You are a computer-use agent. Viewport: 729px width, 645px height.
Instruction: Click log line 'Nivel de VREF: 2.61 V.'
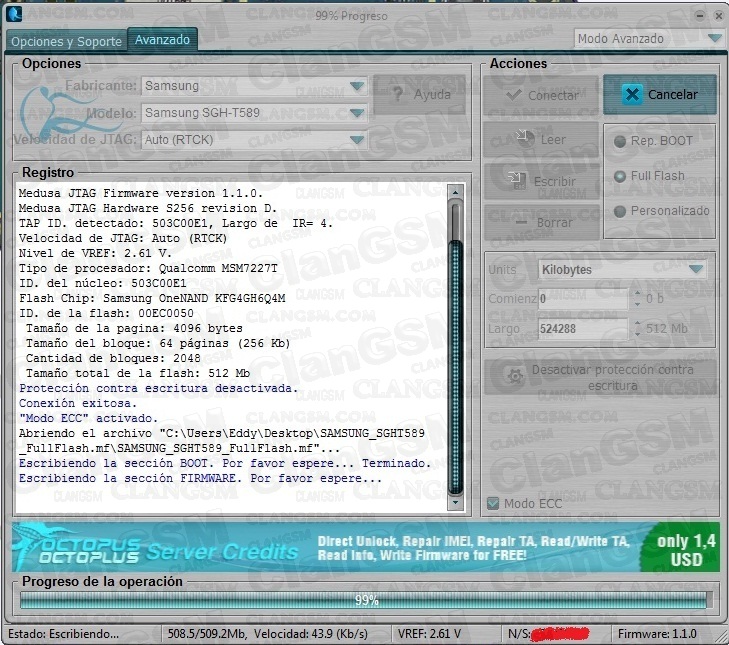[95, 253]
